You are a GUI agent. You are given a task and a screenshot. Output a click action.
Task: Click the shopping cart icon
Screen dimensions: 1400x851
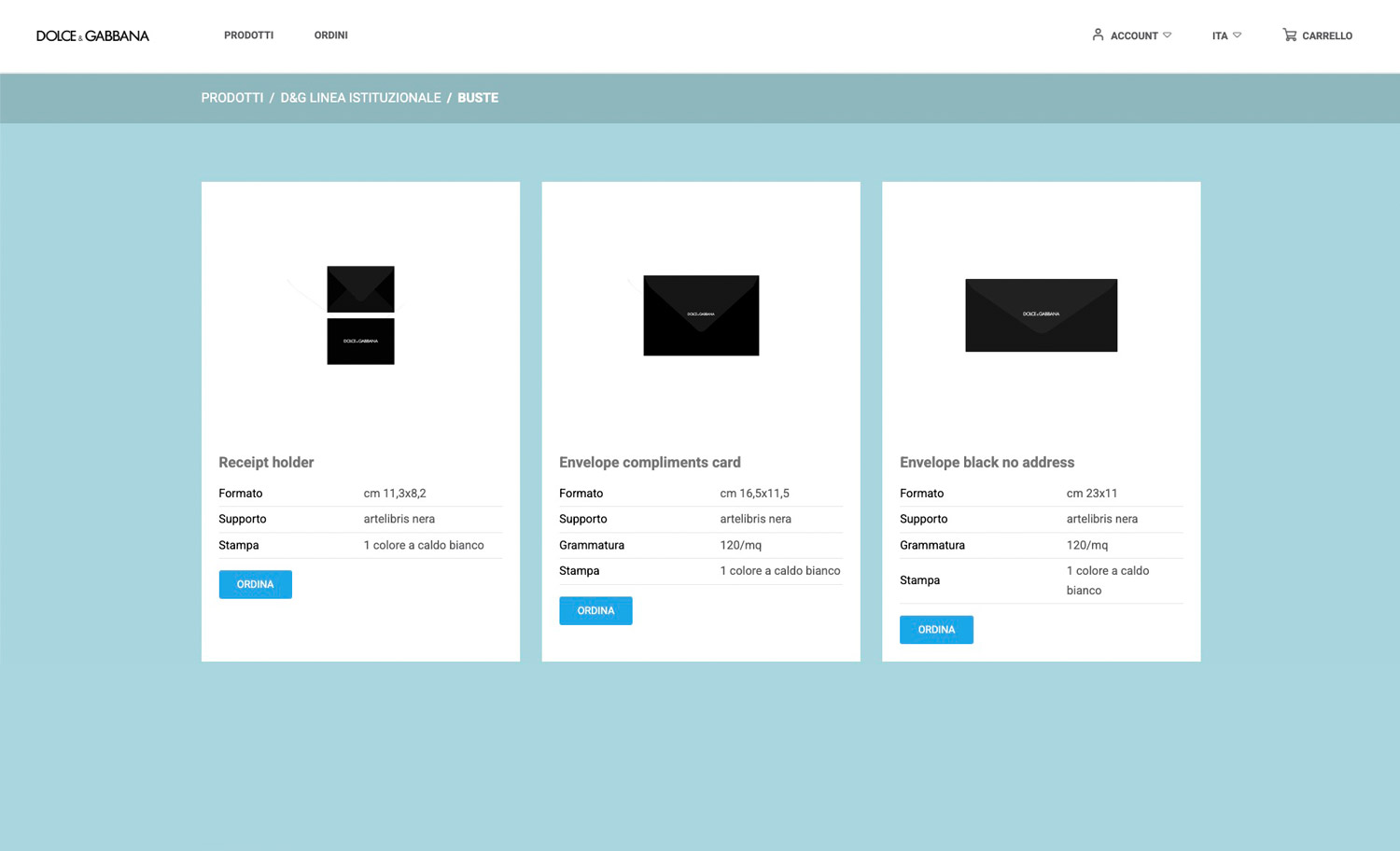pos(1289,35)
